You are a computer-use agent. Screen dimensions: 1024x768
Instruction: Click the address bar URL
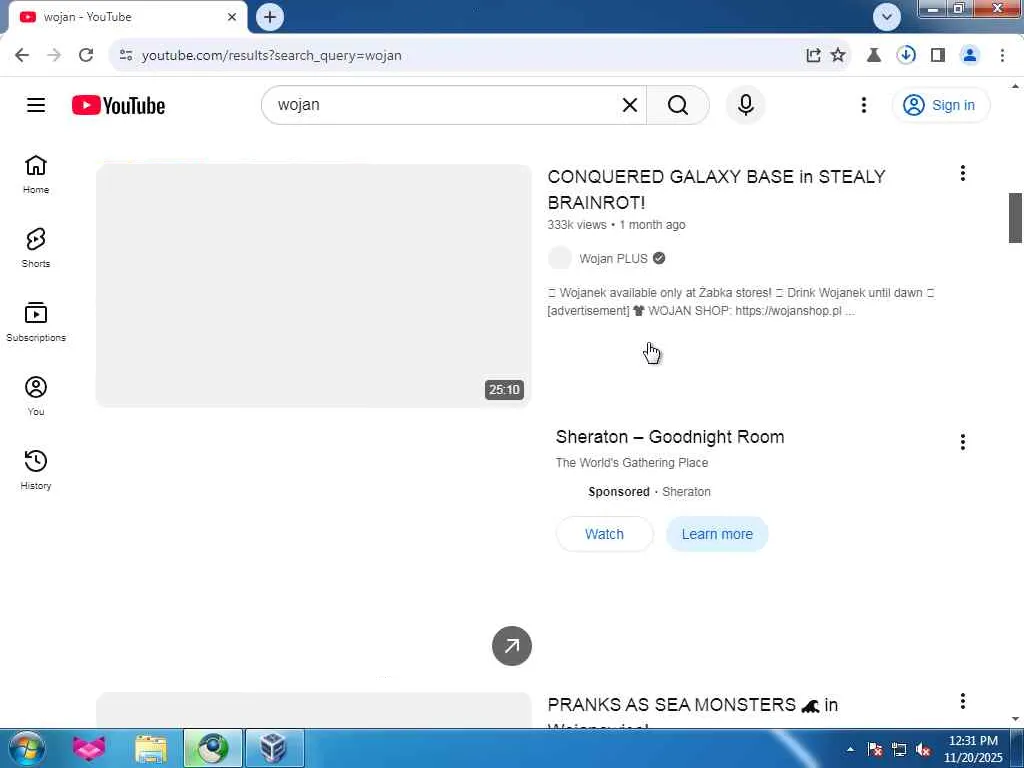coord(272,56)
